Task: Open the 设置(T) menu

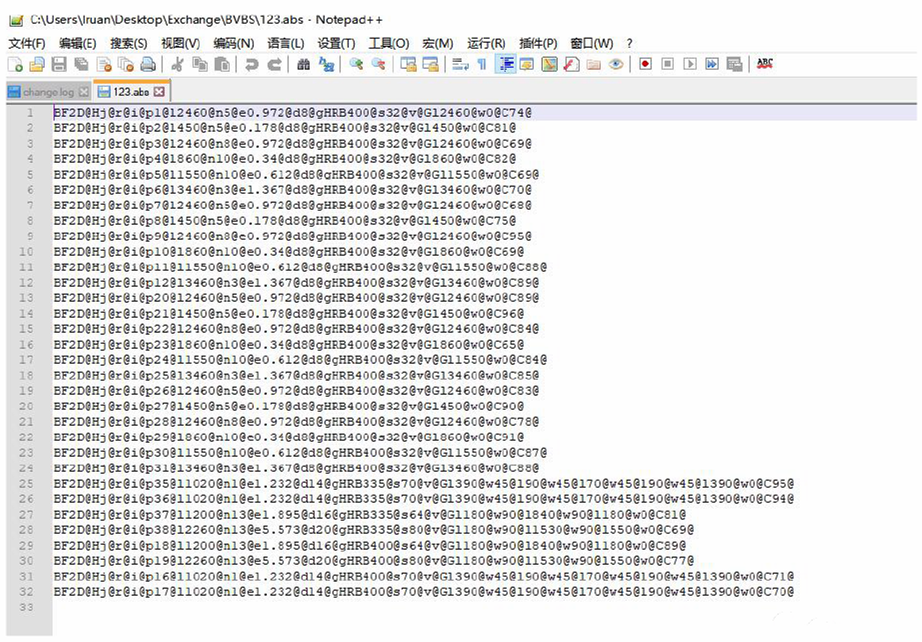Action: tap(336, 44)
